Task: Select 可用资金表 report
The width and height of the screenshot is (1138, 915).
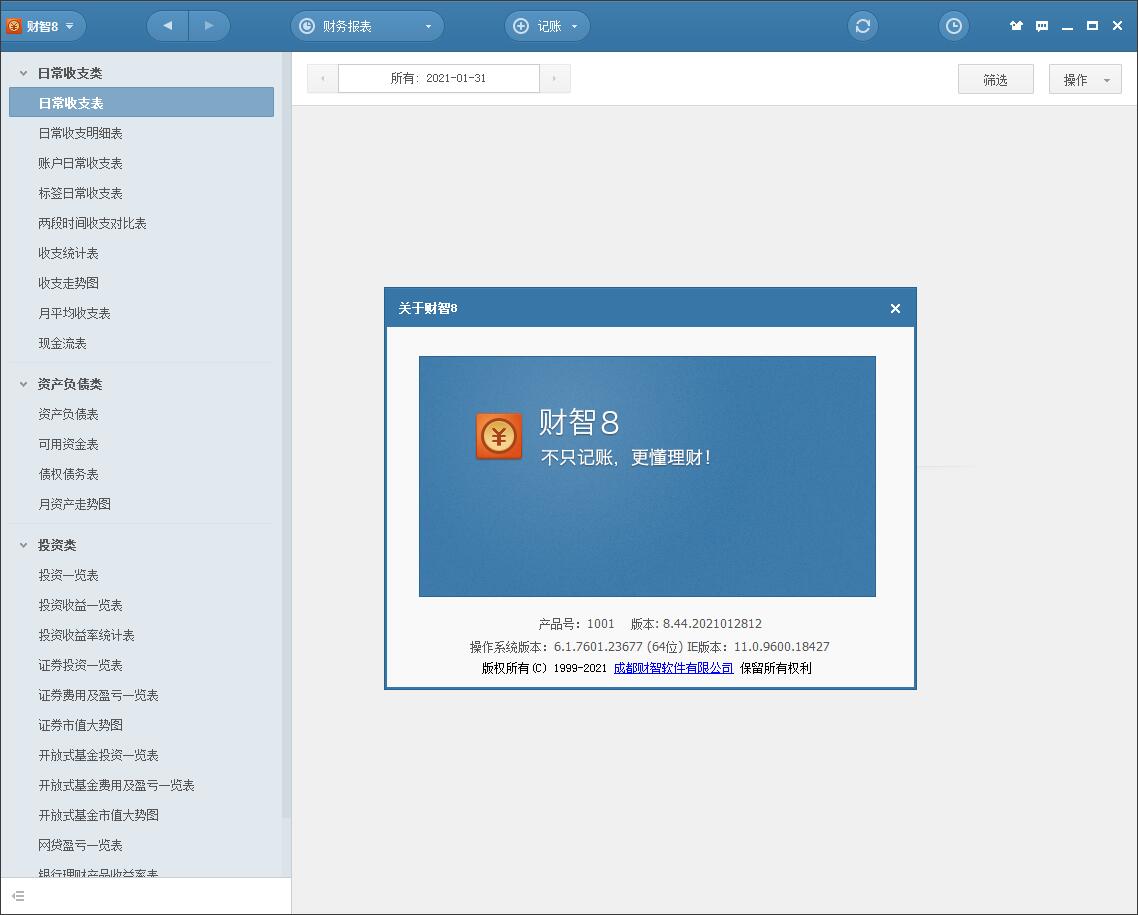Action: (68, 444)
